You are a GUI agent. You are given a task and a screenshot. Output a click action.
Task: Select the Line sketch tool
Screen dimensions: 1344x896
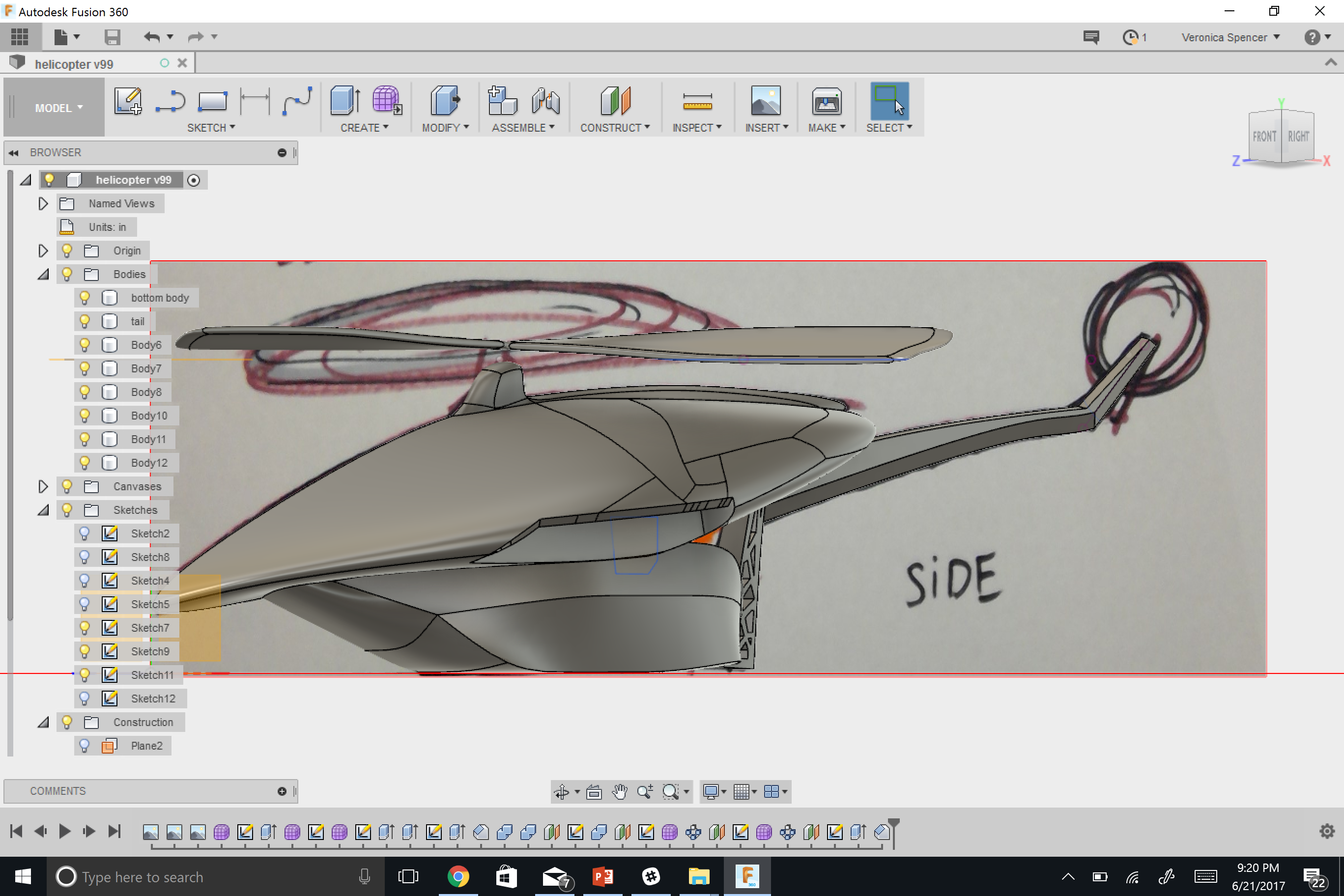[171, 101]
